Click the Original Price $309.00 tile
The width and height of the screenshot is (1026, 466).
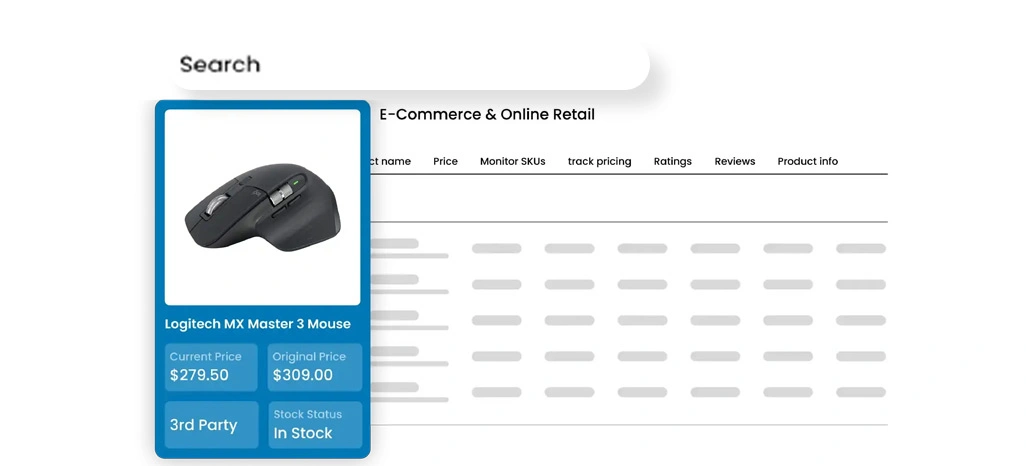pos(315,367)
